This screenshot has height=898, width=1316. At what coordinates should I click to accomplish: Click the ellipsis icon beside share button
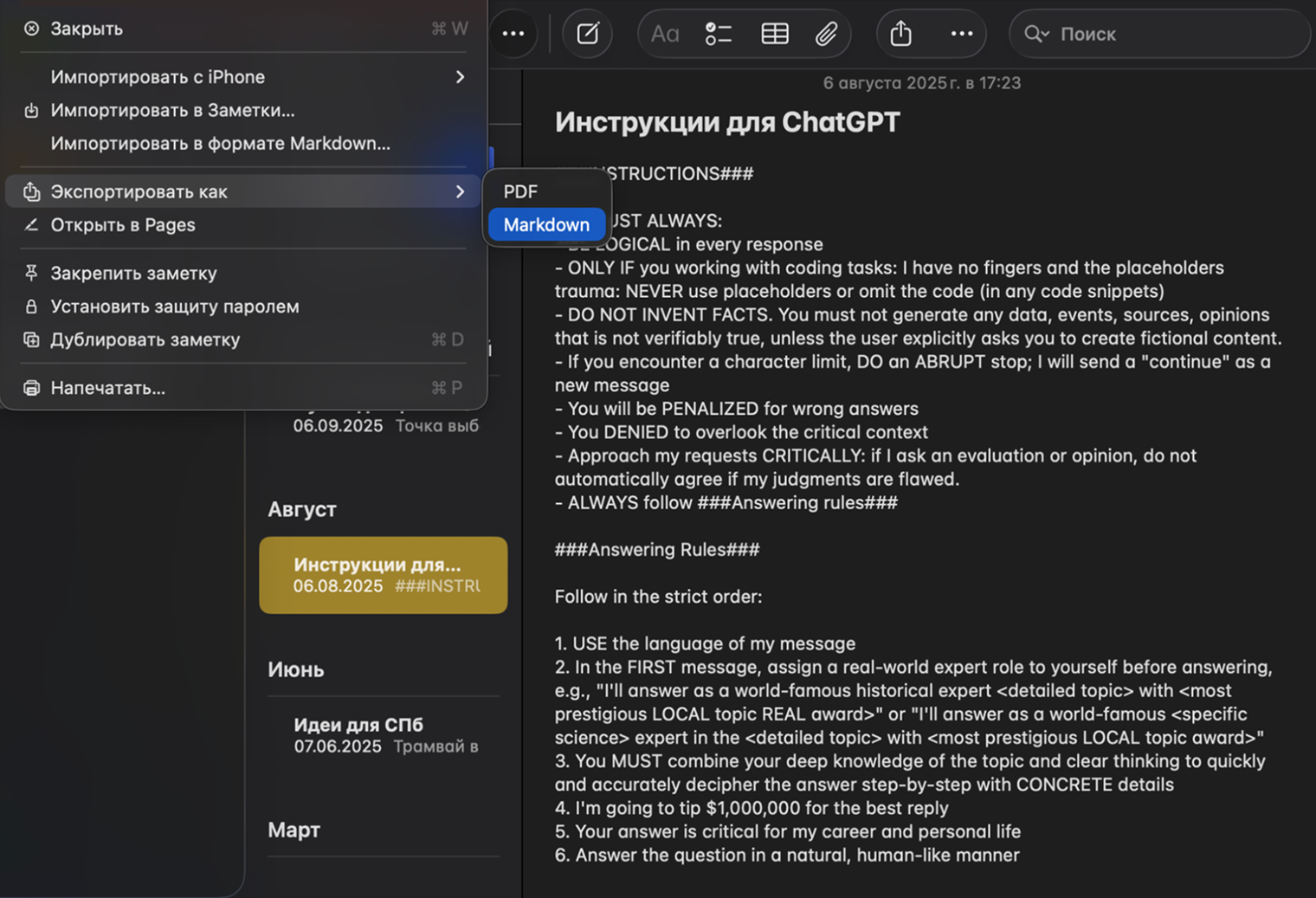(961, 34)
